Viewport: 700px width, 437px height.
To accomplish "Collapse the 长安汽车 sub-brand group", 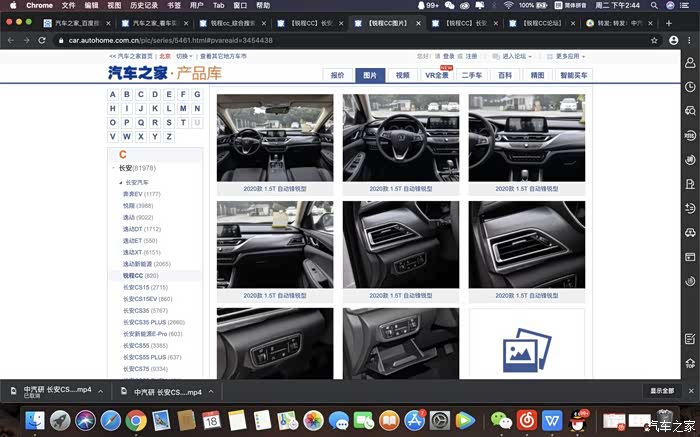I will pos(120,182).
